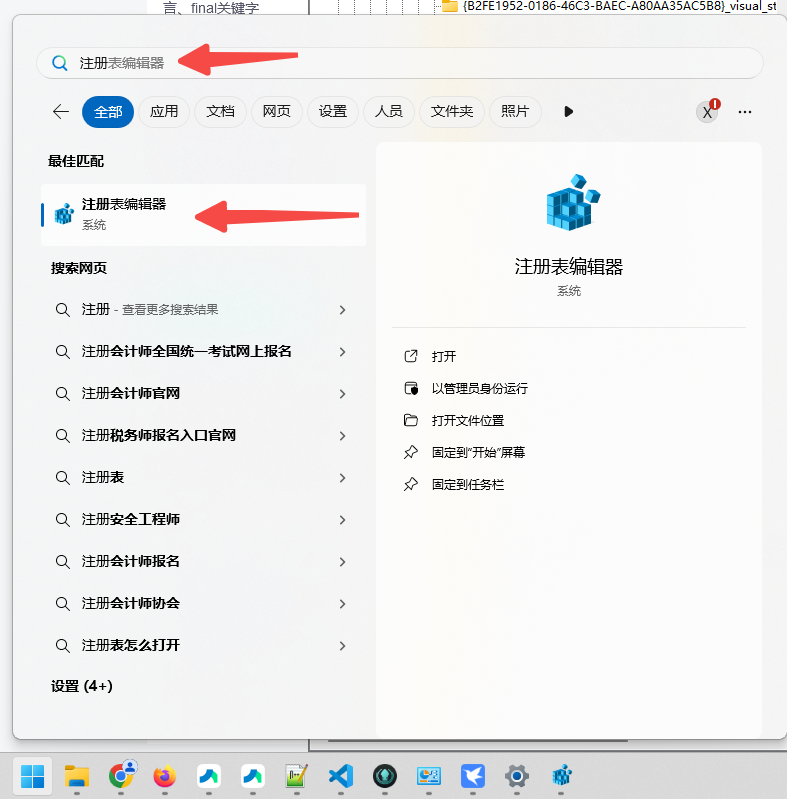Viewport: 787px width, 799px height.
Task: Switch to the 设置 filter tab
Action: coord(333,112)
